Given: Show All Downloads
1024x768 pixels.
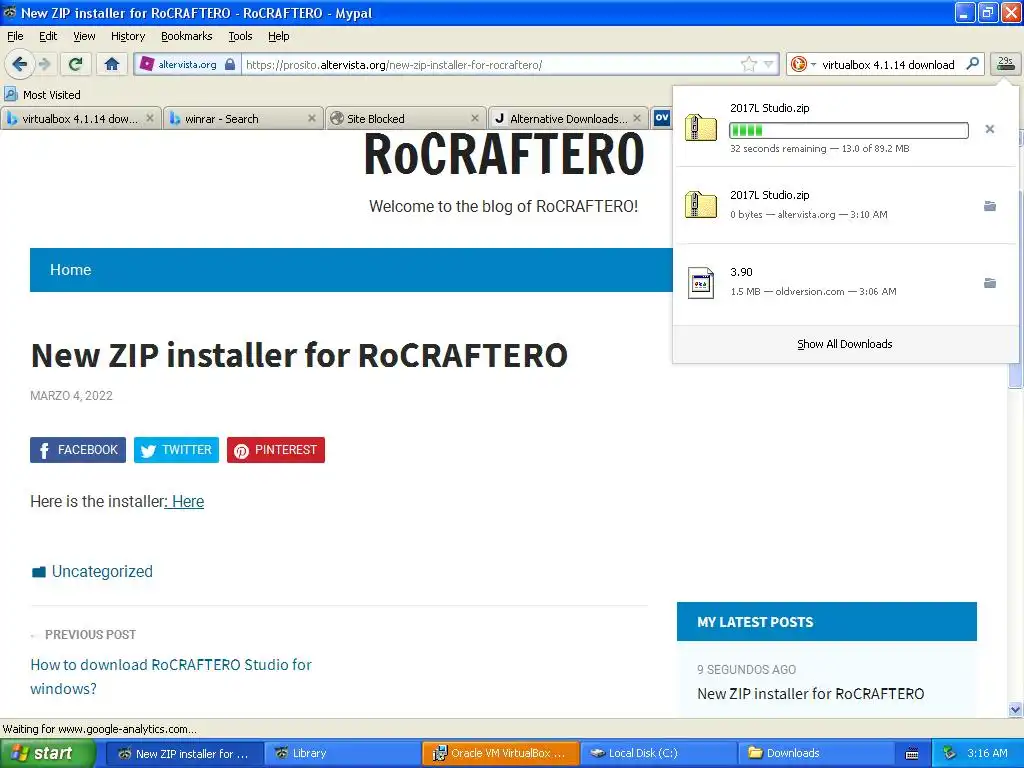Looking at the screenshot, I should pos(844,344).
